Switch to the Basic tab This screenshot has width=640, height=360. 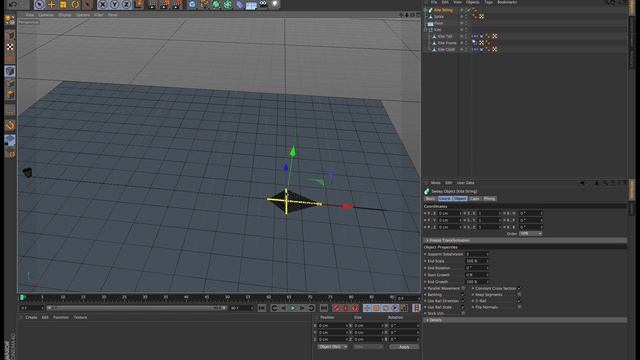(430, 199)
